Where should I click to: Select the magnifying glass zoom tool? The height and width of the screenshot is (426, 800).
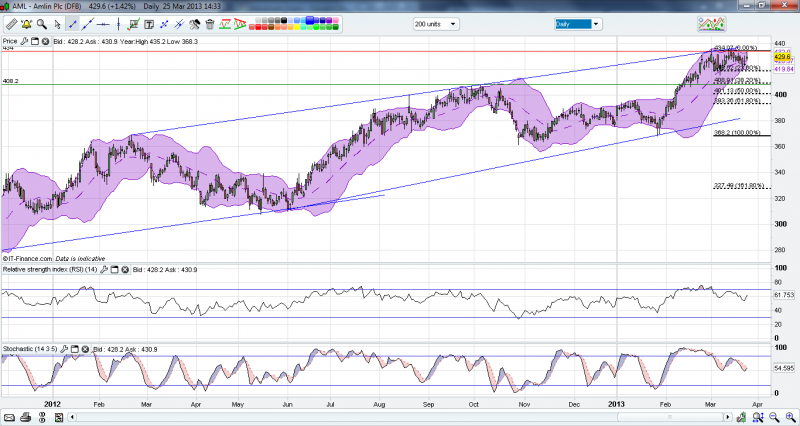pos(42,24)
